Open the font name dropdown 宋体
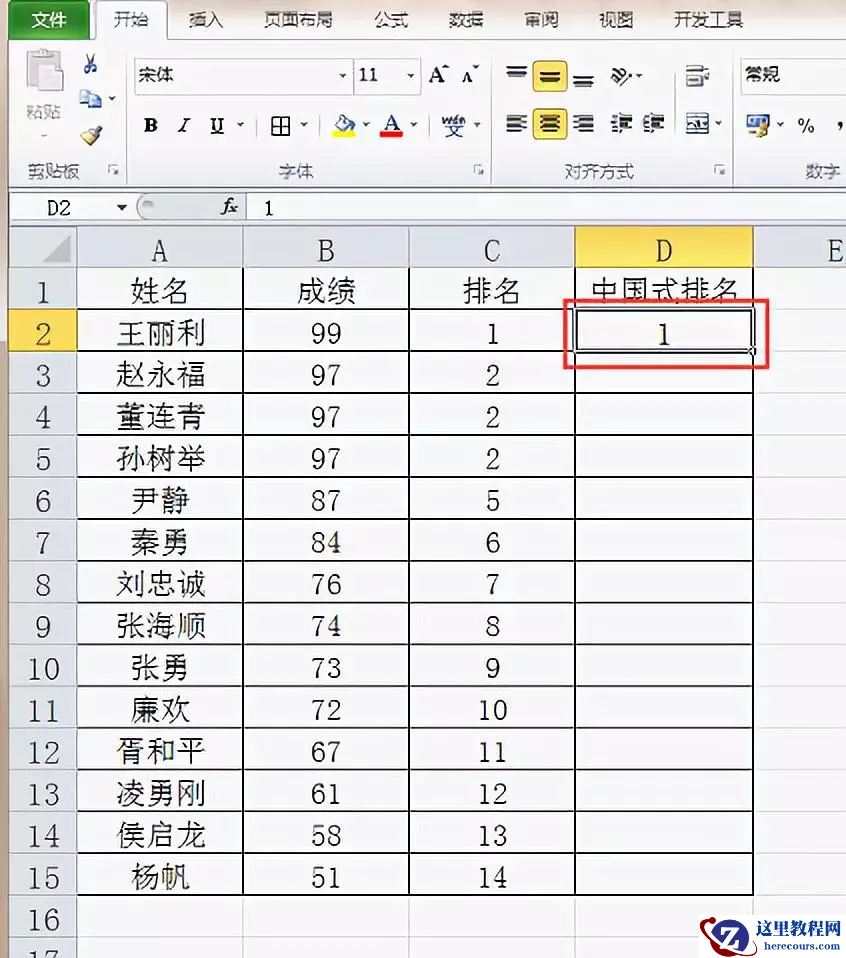The width and height of the screenshot is (846, 958). coord(343,76)
